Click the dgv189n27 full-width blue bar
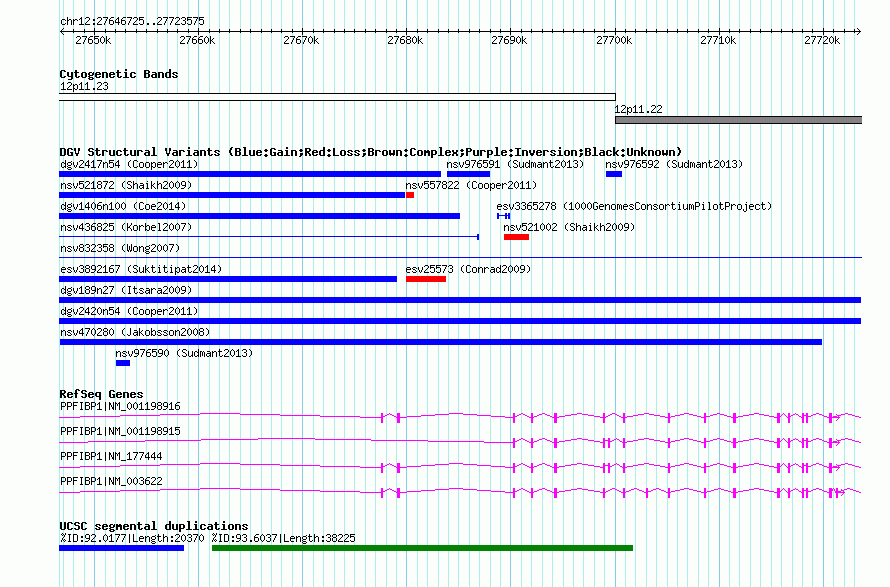Viewport: 890px width, 587px height. coord(460,300)
